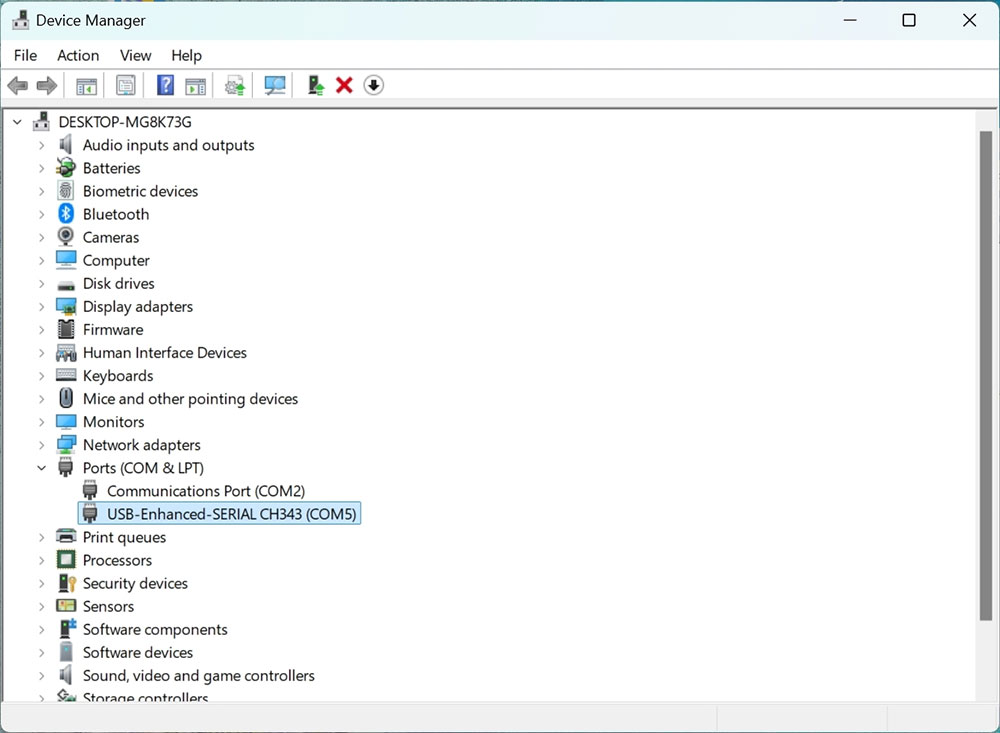Click the Processors category icon
This screenshot has width=1000, height=733.
66,559
